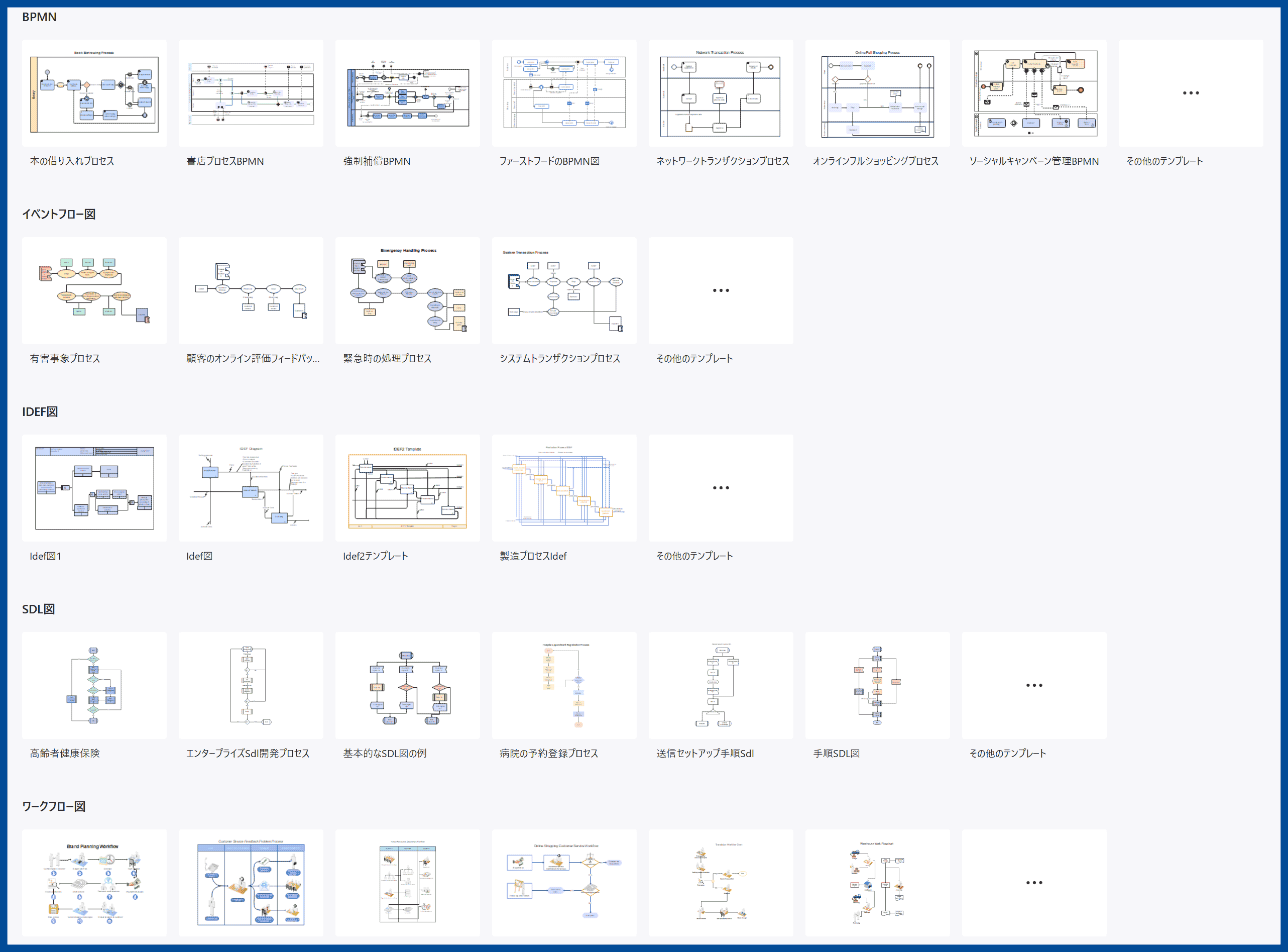Click その他のテンプレート link under BPMN
1288x952 pixels.
click(1164, 161)
